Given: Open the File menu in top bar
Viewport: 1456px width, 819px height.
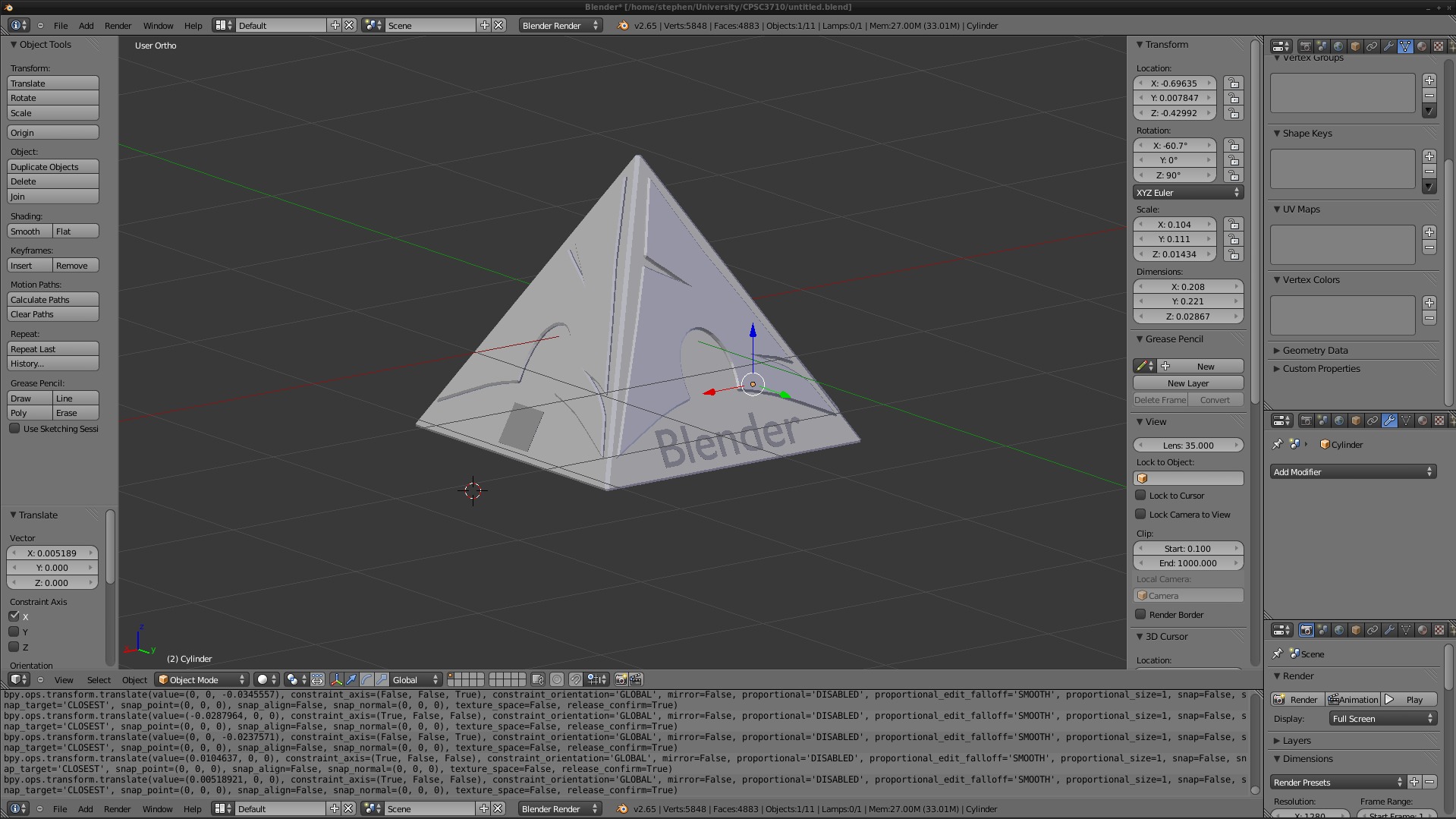Looking at the screenshot, I should [61, 26].
